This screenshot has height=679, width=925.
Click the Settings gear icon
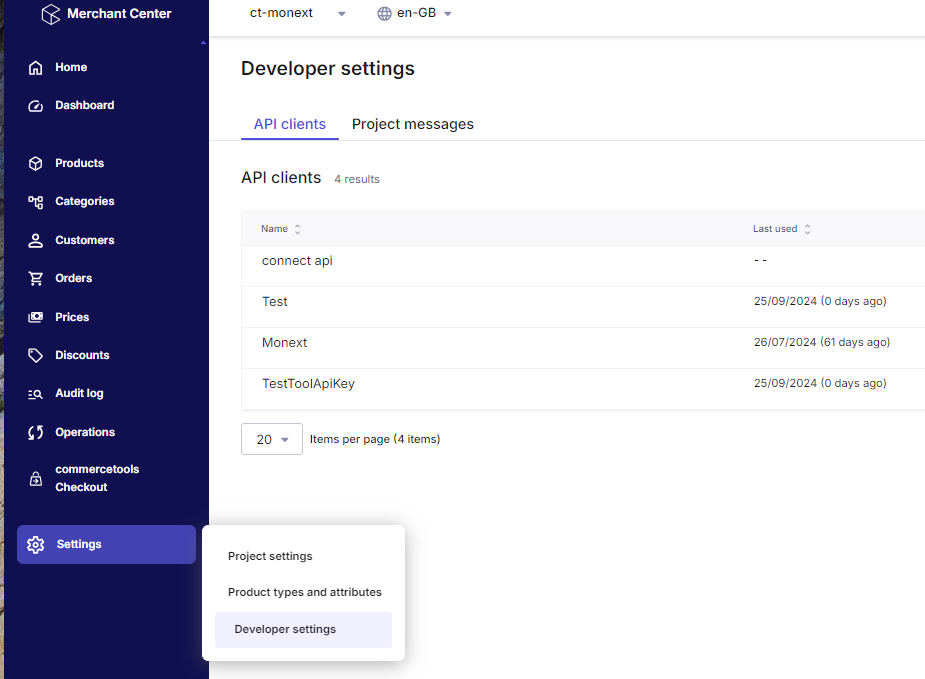pos(35,544)
